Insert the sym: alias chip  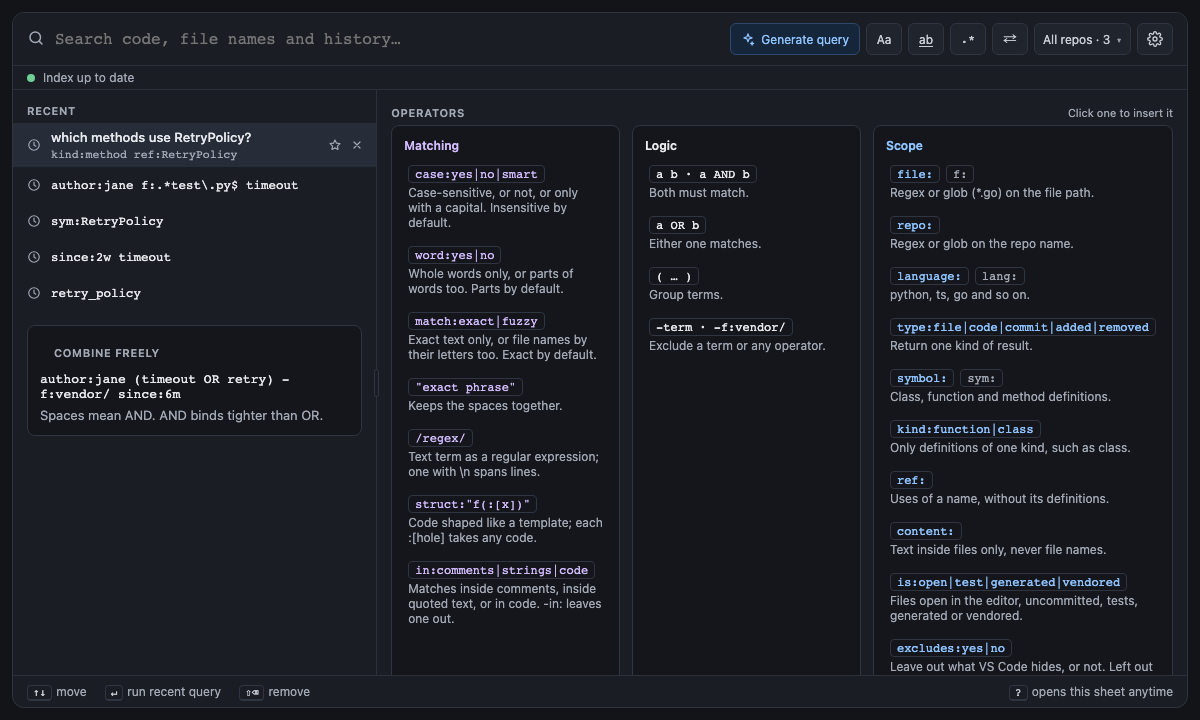pyautogui.click(x=981, y=378)
